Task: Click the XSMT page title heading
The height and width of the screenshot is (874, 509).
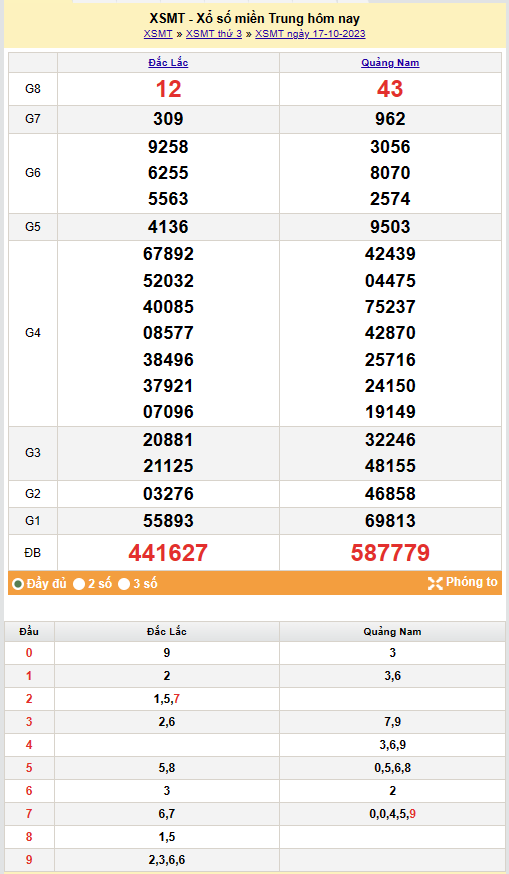Action: pos(255,19)
